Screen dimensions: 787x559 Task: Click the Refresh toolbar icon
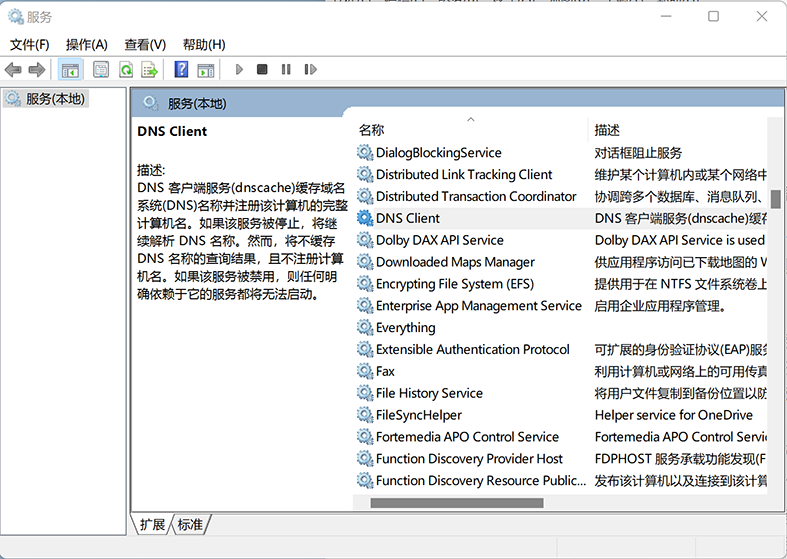pos(125,69)
